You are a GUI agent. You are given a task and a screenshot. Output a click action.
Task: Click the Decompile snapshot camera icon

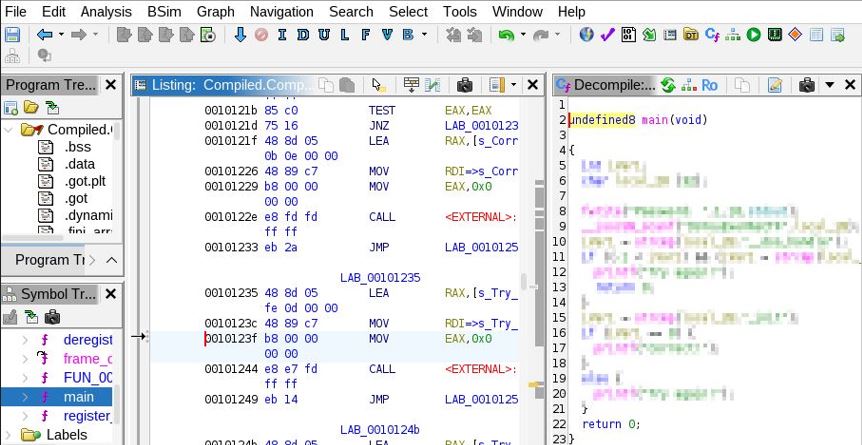tap(806, 85)
